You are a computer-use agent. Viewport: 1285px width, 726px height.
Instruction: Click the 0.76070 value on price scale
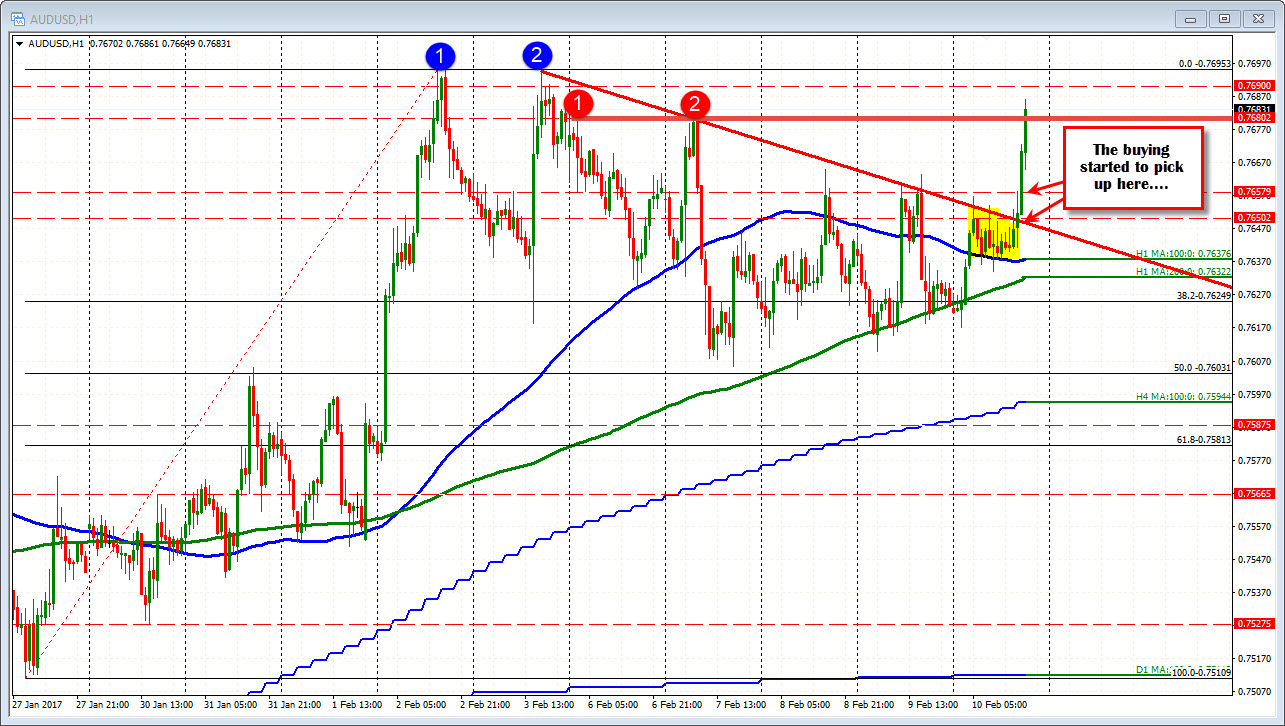[1254, 361]
